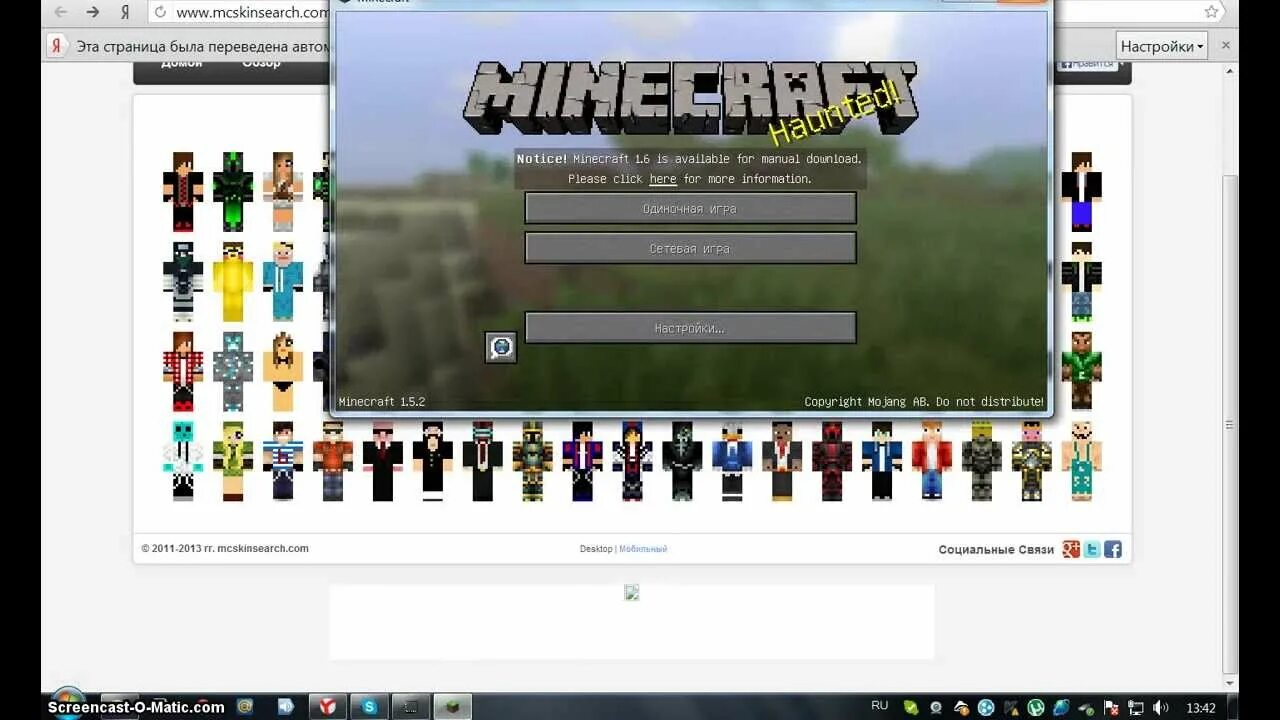Open the Домой site navigation tab
Screen dimensions: 1280x720
pyautogui.click(x=181, y=63)
